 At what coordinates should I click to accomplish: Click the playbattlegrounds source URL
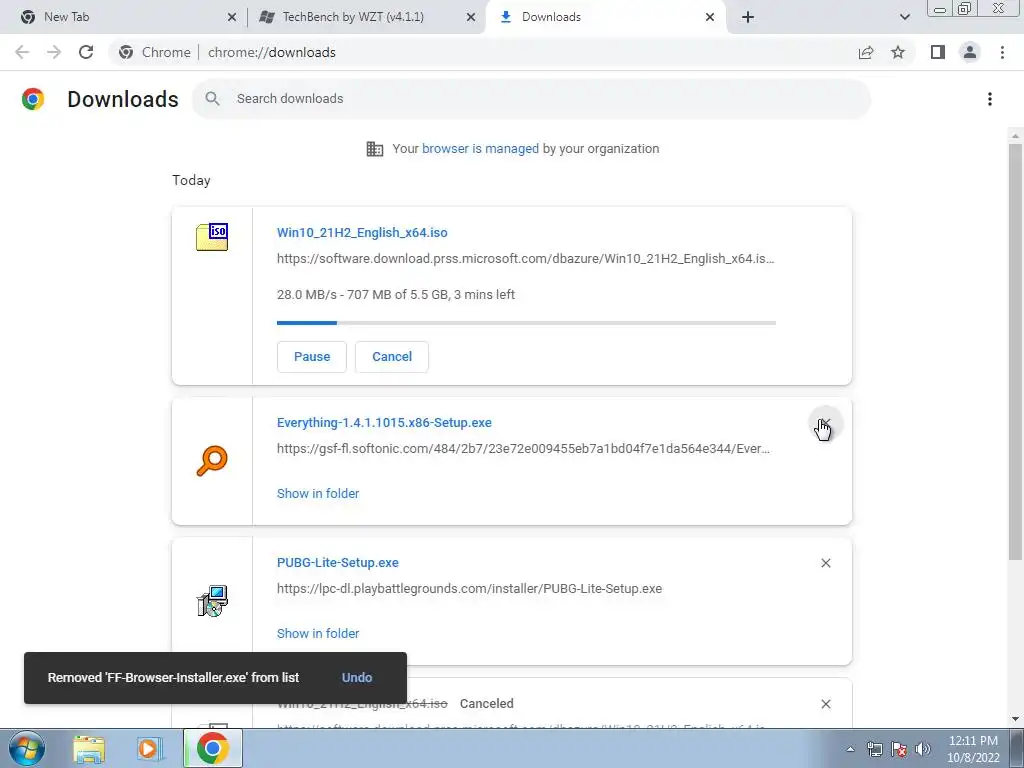click(470, 588)
